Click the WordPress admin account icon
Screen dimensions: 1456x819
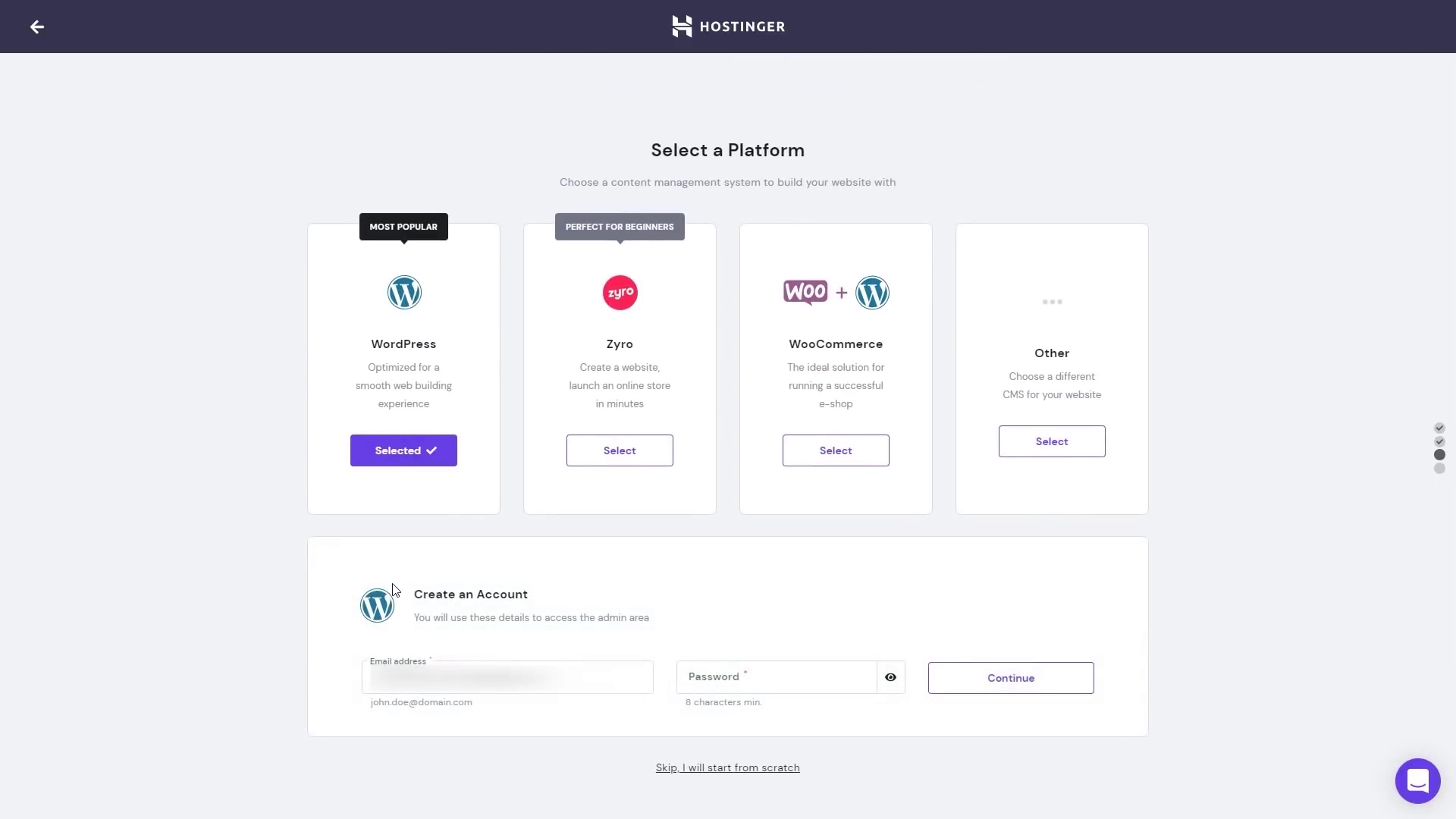coord(377,605)
